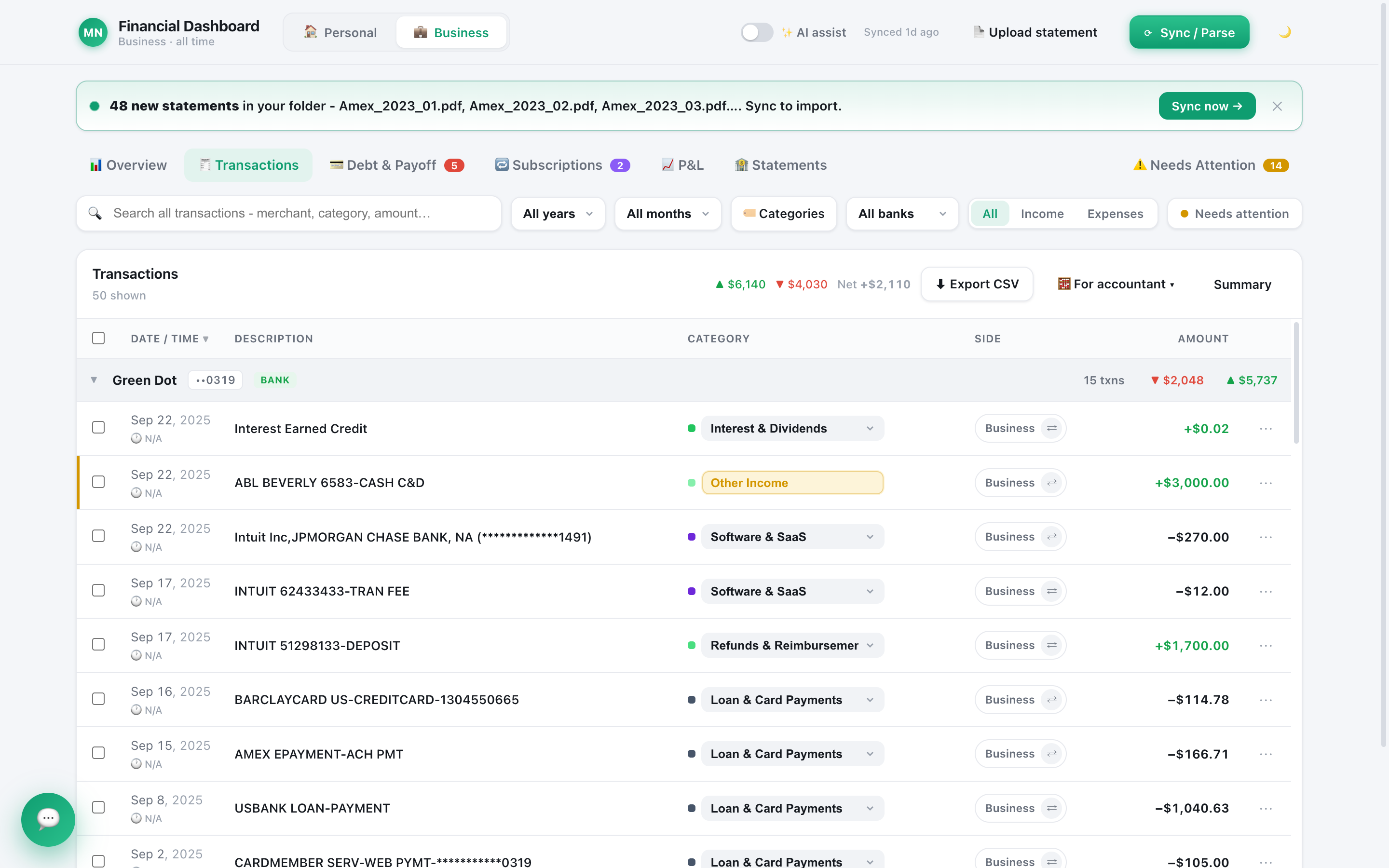Check the USBANK LOAN-PAYMENT row checkbox
1389x868 pixels.
(x=99, y=808)
